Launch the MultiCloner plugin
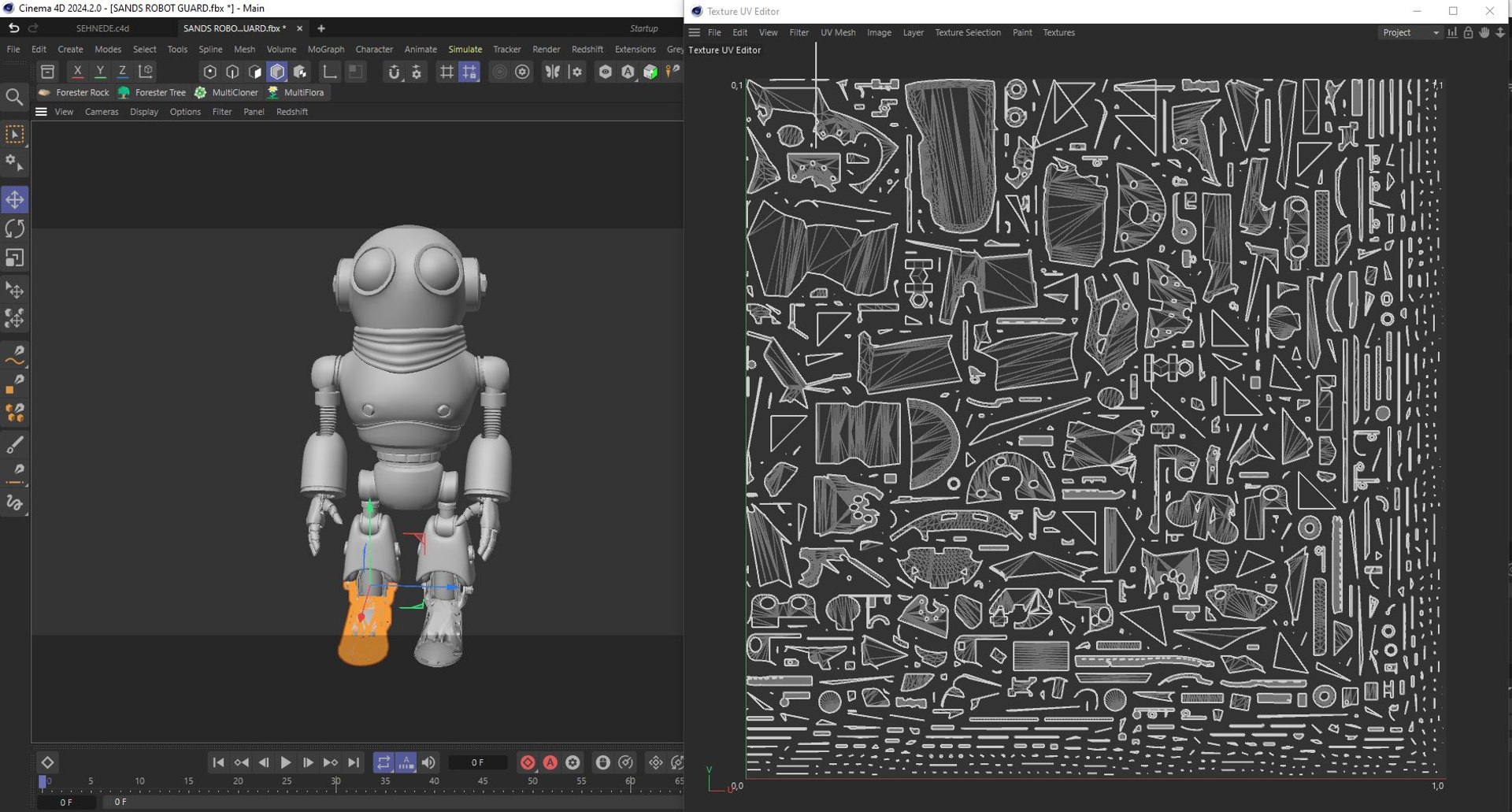The width and height of the screenshot is (1512, 812). (x=226, y=93)
